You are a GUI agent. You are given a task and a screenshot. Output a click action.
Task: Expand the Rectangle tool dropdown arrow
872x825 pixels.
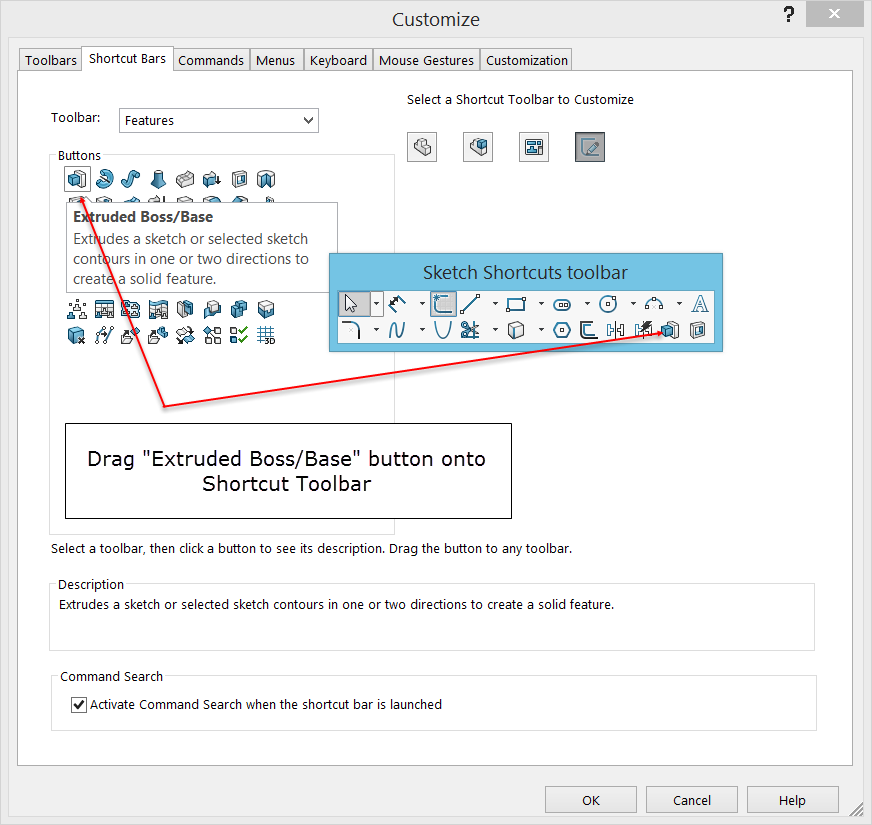point(541,303)
